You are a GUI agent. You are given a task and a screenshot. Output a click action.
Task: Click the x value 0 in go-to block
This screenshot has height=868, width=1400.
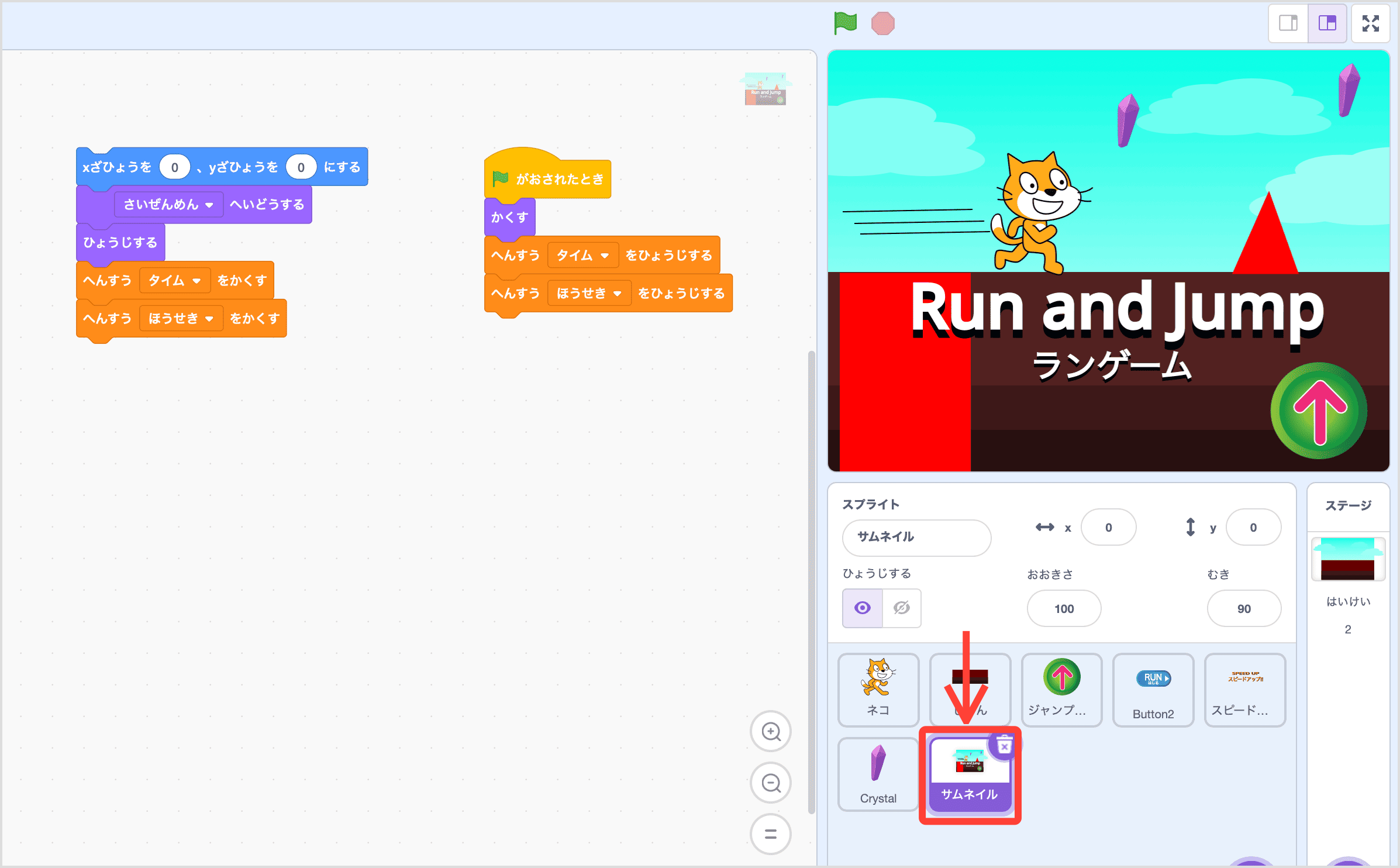click(x=174, y=167)
